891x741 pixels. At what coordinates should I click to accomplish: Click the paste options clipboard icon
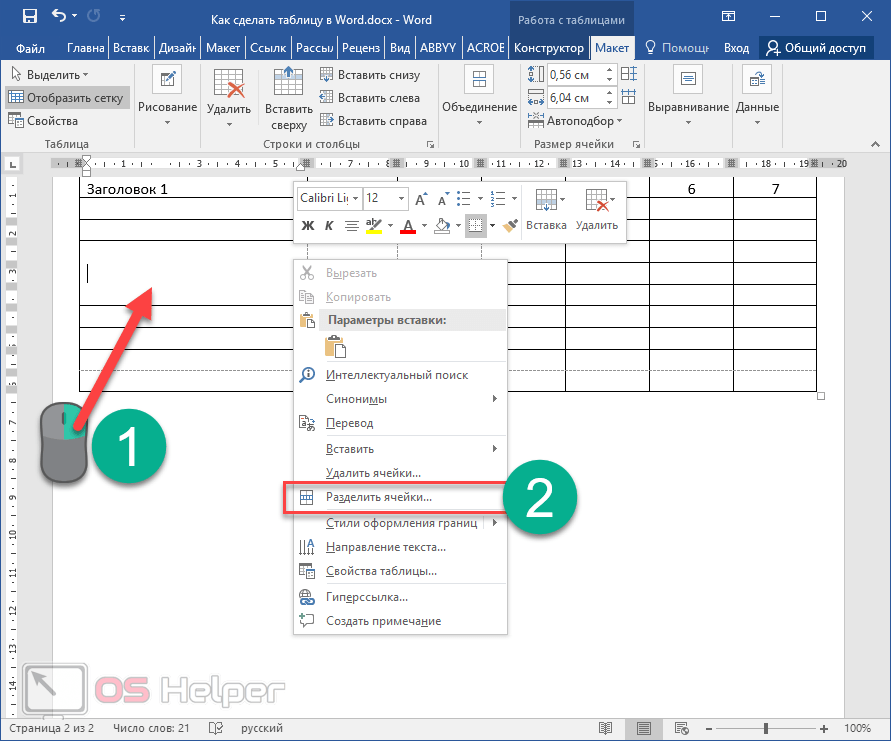336,346
